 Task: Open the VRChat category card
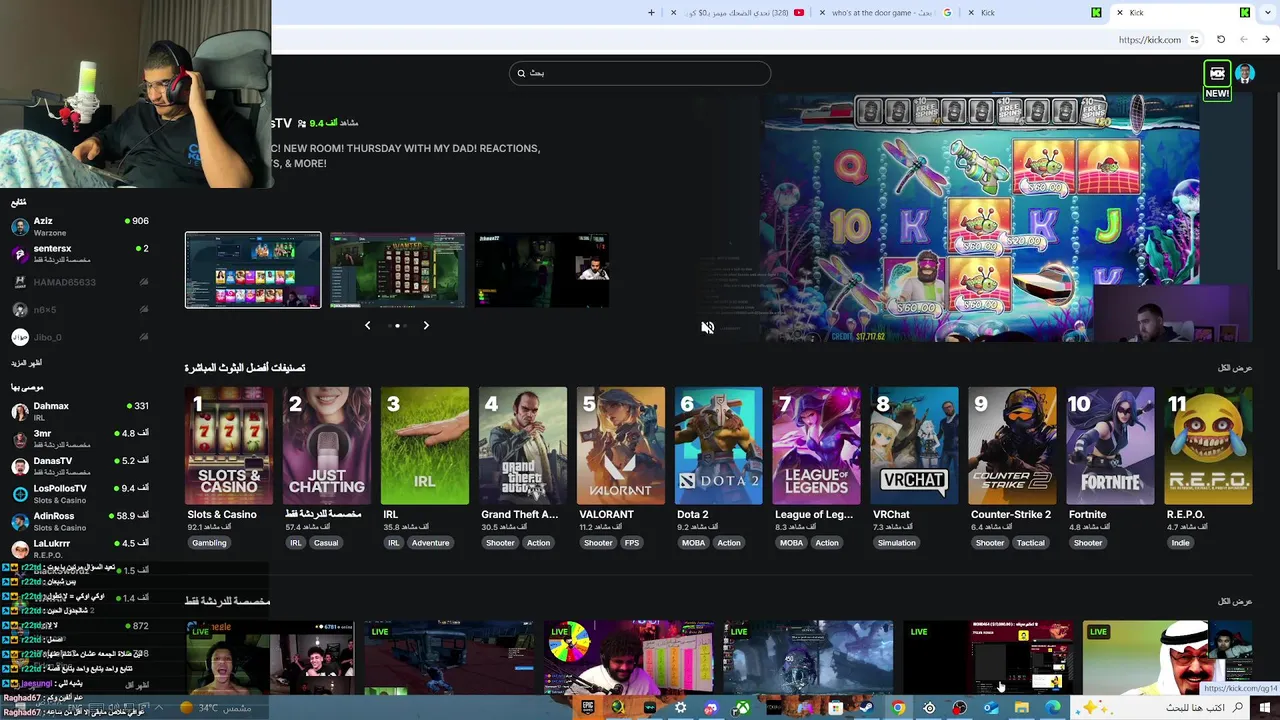(x=915, y=446)
